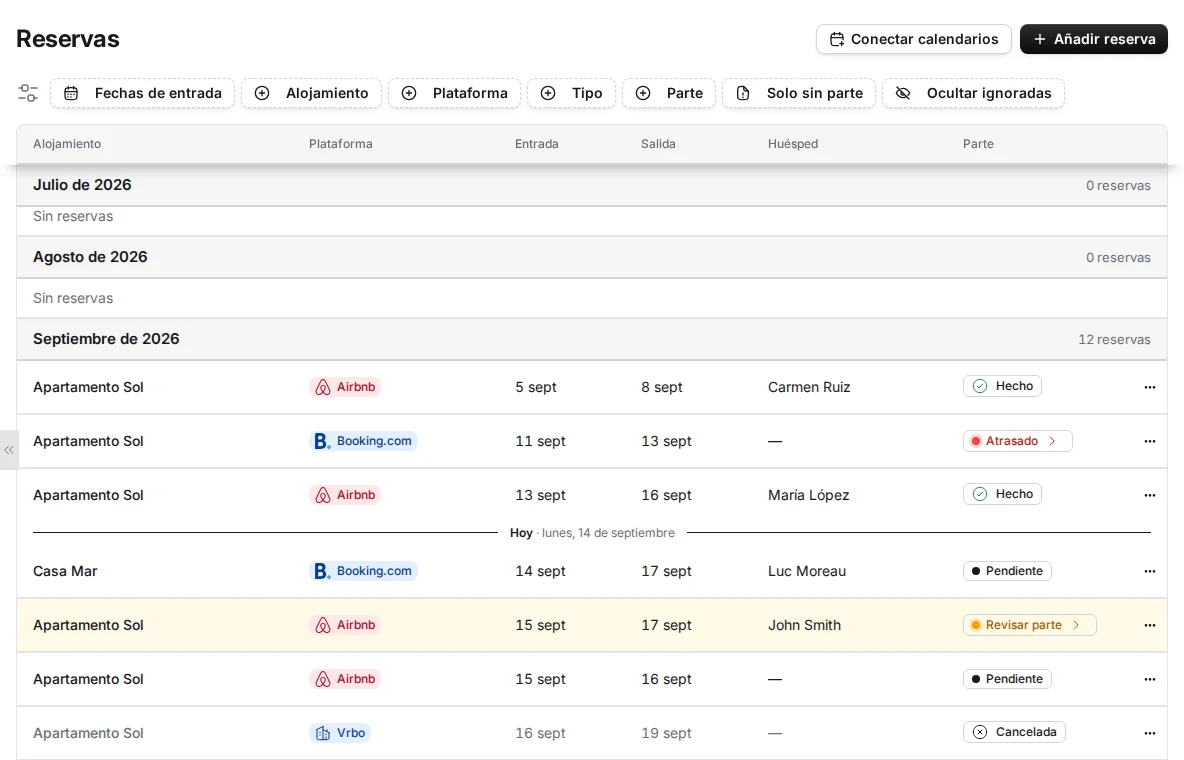
Task: Click the Alojamiento column header
Action: pyautogui.click(x=67, y=144)
